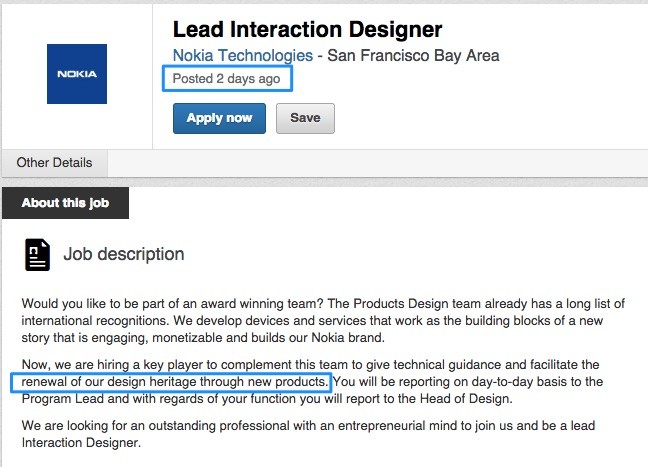Viewport: 648px width, 467px height.
Task: Save this job with the Save button
Action: pyautogui.click(x=305, y=118)
